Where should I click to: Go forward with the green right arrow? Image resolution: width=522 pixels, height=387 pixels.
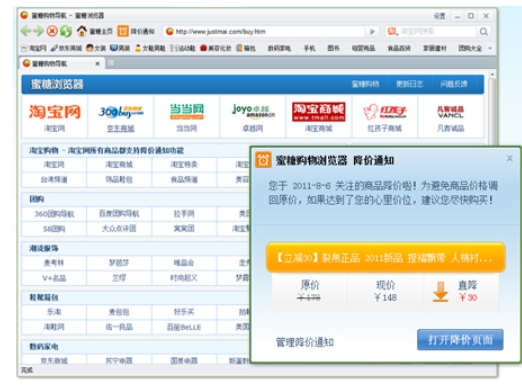pyautogui.click(x=39, y=31)
